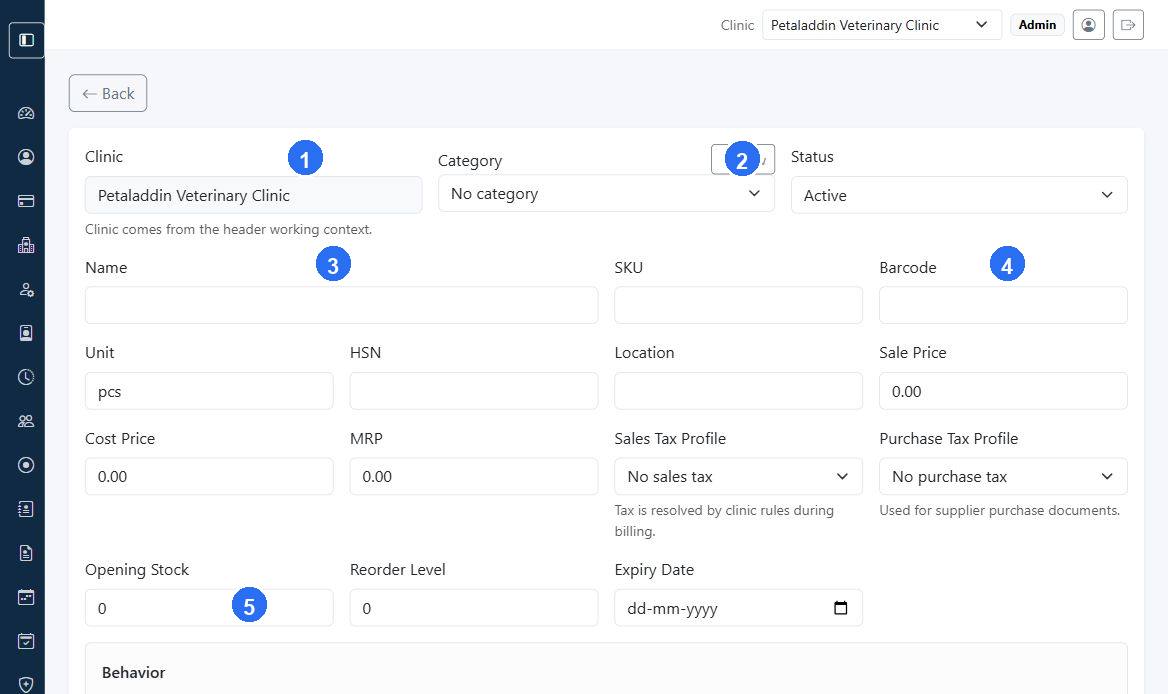1168x694 pixels.
Task: Open the journal address book icon in sidebar
Action: pos(26,509)
